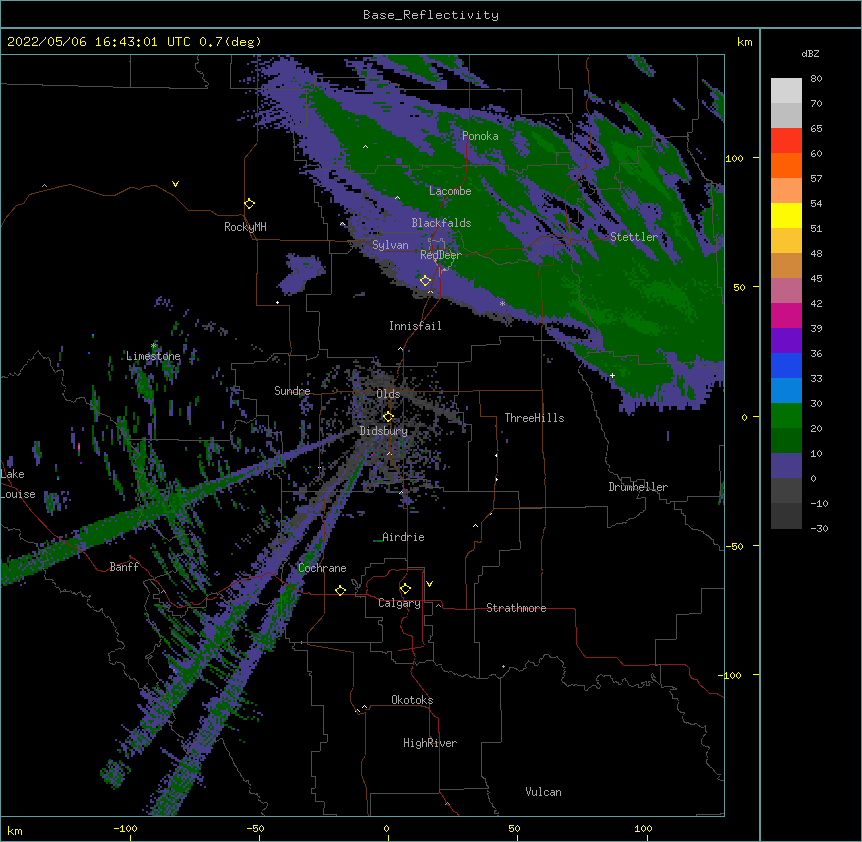Screen dimensions: 862x842
Task: Click the Banff label
Action: [124, 567]
